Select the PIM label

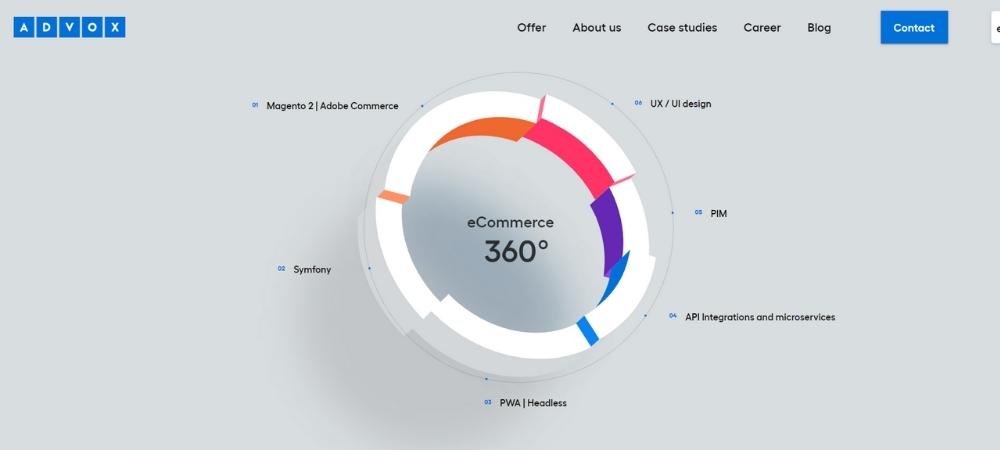pos(718,213)
